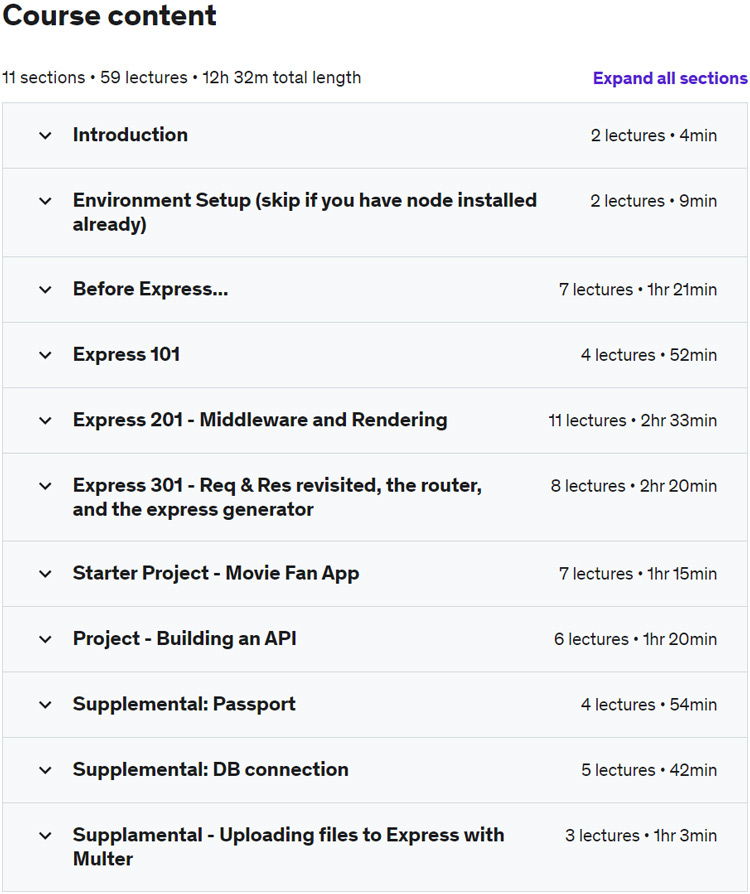Screen dimensions: 750x894
Task: Click the '6 lectures • 1hr 20min' label
Action: (635, 639)
